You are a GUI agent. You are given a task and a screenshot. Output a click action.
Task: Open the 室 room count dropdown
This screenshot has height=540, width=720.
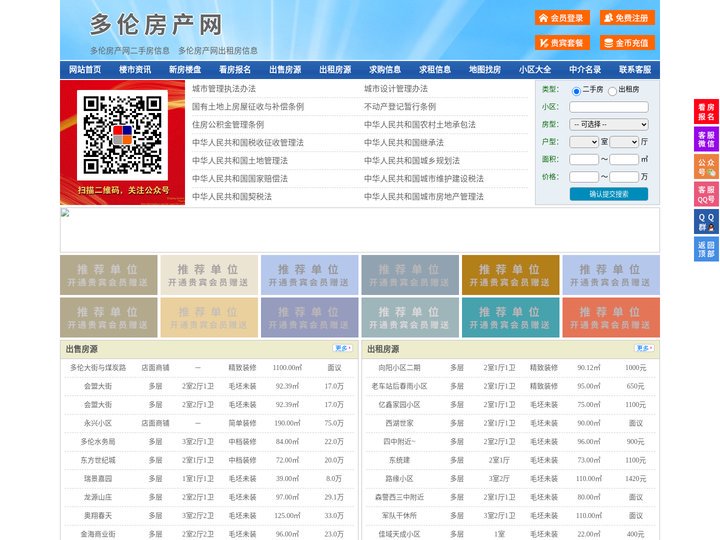(x=584, y=142)
